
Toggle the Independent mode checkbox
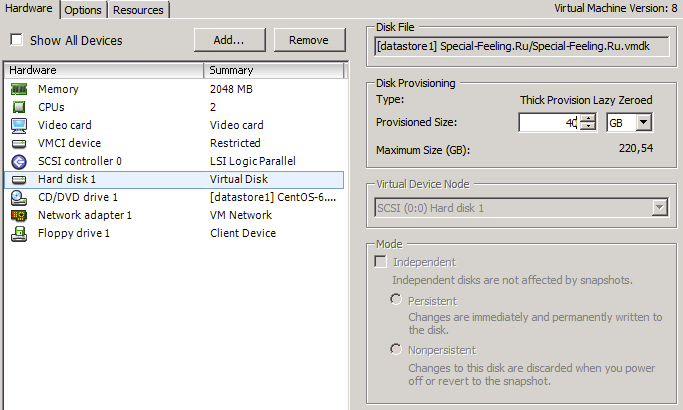[381, 262]
